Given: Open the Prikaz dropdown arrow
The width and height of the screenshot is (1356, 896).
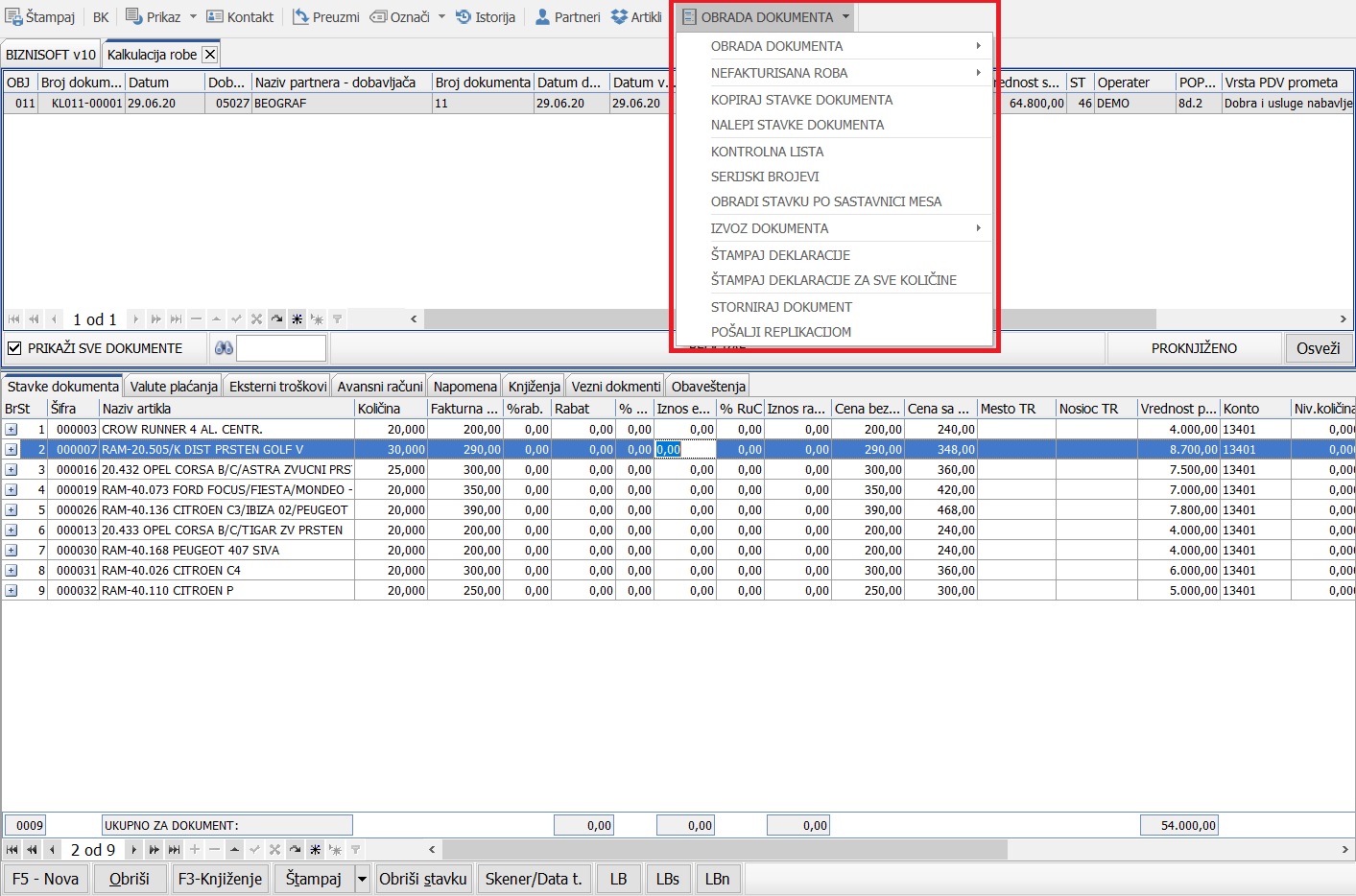Looking at the screenshot, I should point(193,17).
